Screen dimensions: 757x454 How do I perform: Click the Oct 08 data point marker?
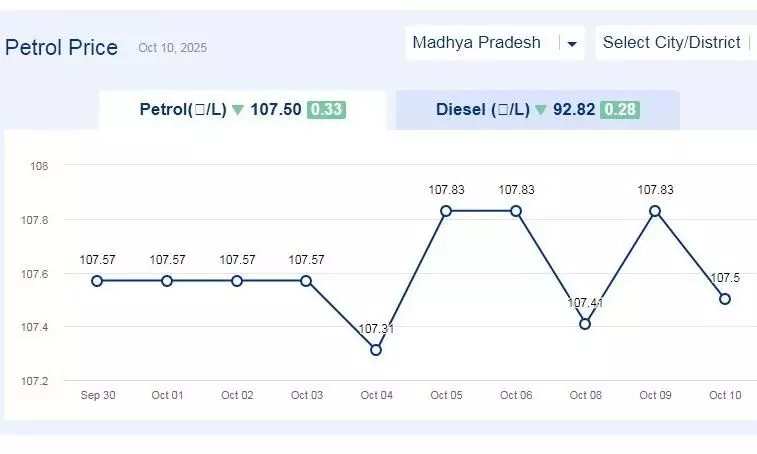tap(585, 324)
